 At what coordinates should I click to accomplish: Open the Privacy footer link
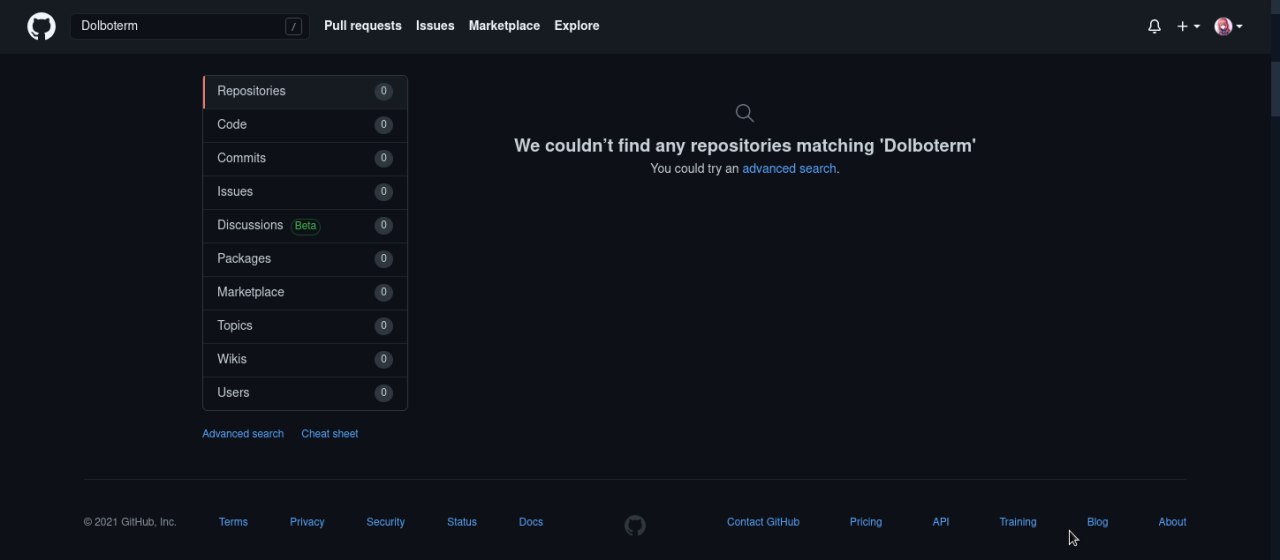307,522
